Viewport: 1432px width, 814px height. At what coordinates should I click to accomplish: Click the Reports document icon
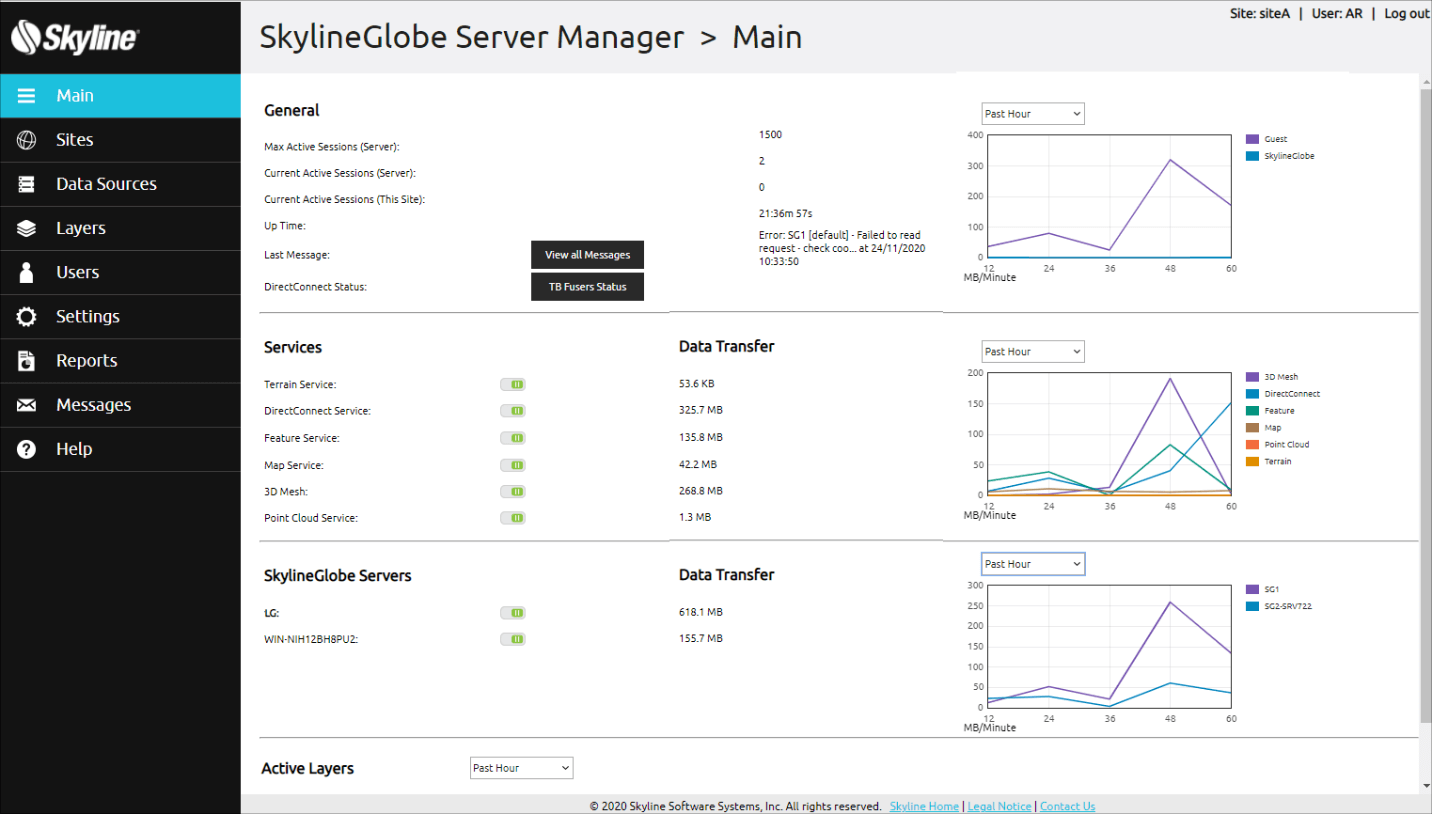[27, 361]
